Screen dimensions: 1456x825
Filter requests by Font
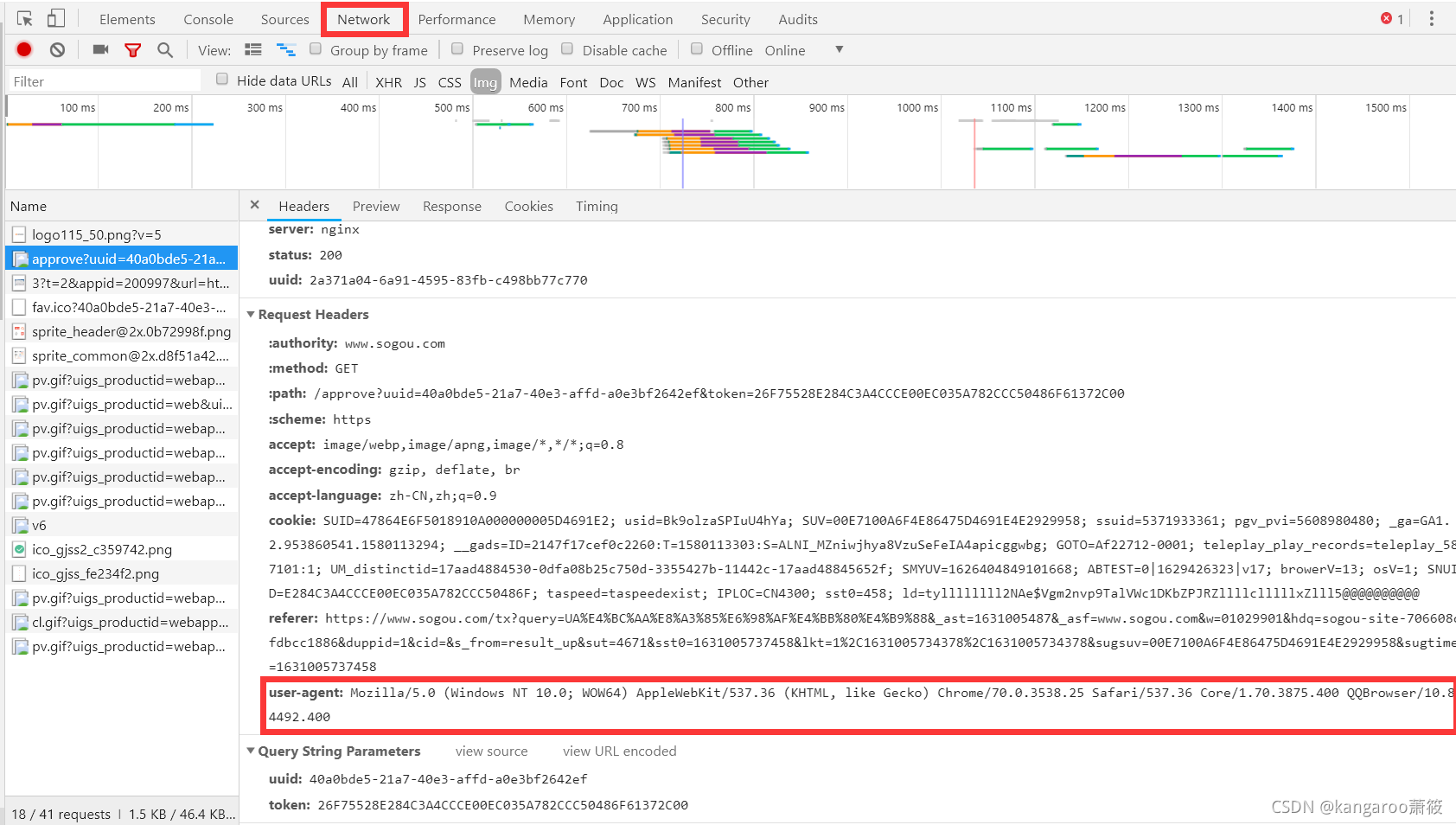pos(573,82)
